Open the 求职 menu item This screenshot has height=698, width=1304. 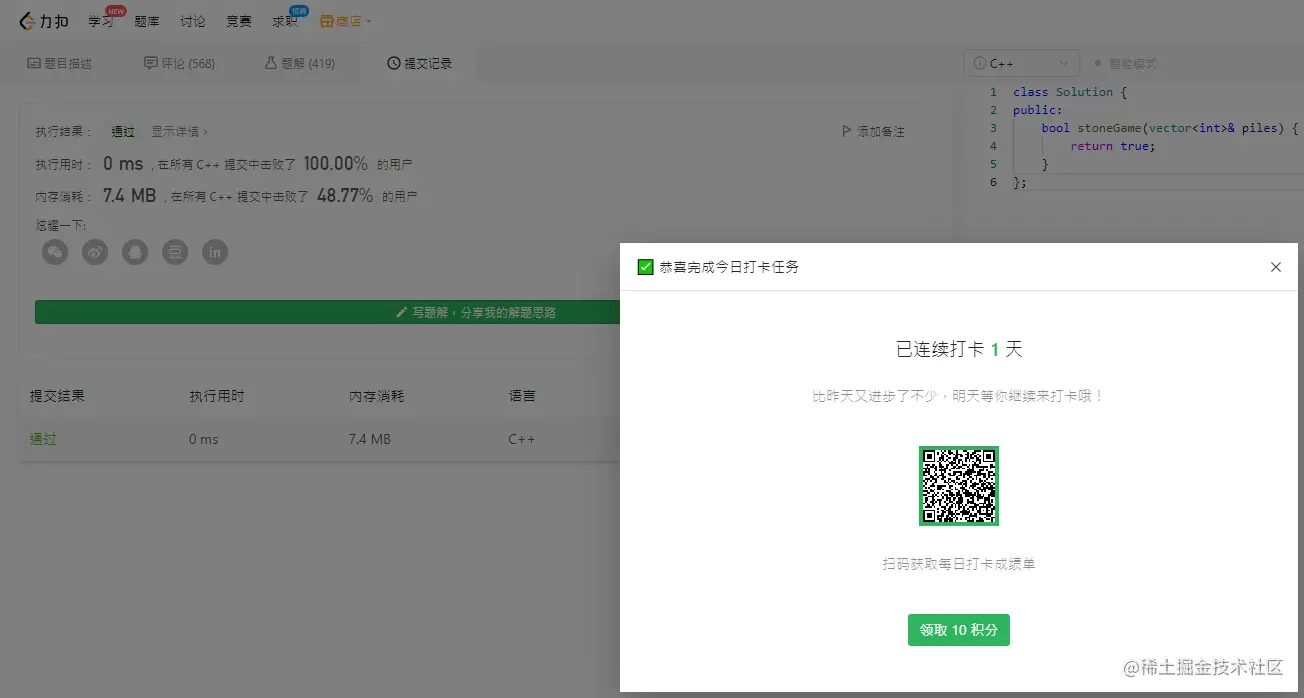(285, 21)
